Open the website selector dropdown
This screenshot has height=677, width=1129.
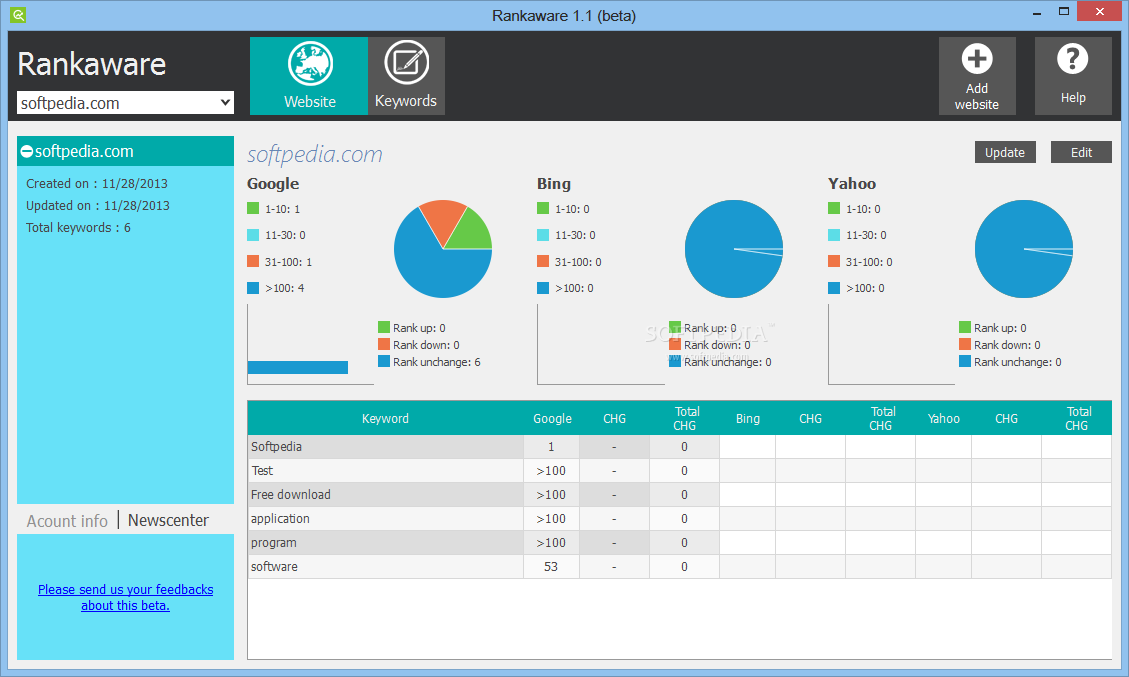125,103
